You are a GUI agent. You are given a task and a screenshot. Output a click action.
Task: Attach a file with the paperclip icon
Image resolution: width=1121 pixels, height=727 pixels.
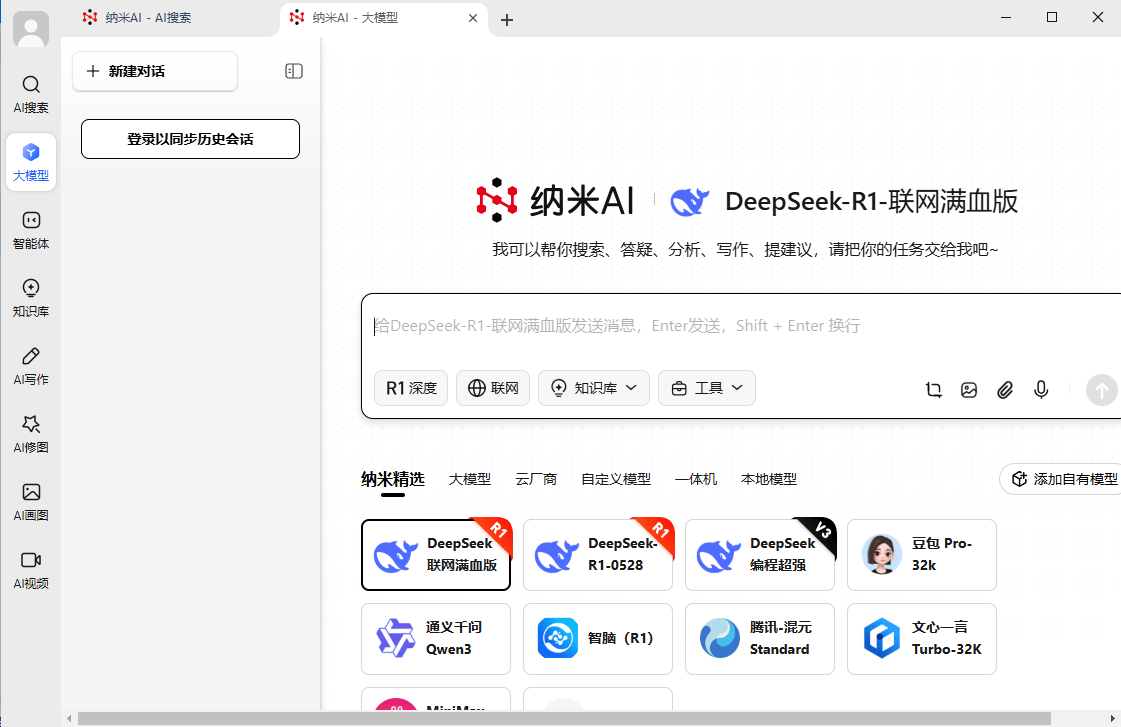tap(1005, 390)
